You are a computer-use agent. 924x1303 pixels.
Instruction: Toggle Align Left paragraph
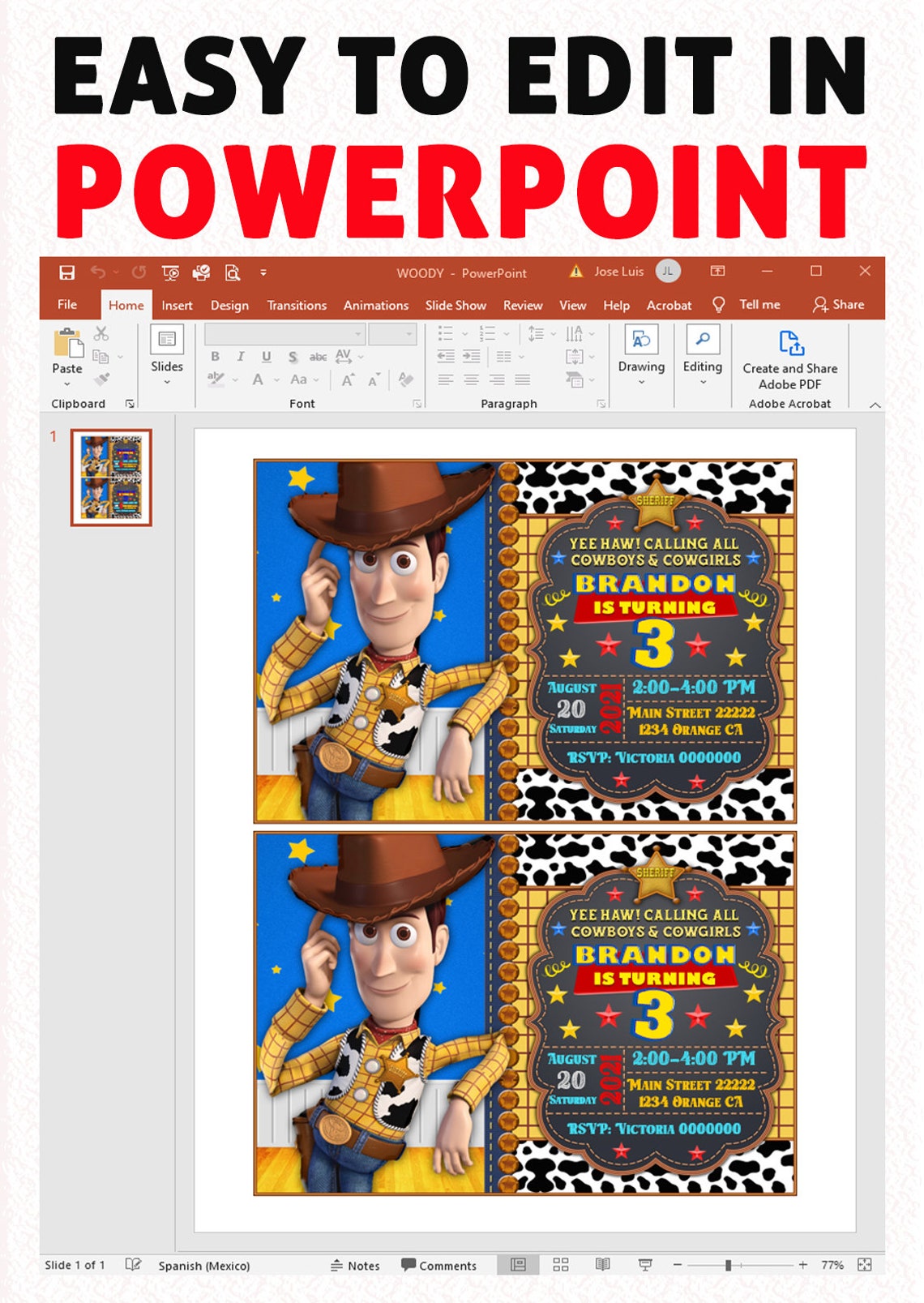[446, 379]
